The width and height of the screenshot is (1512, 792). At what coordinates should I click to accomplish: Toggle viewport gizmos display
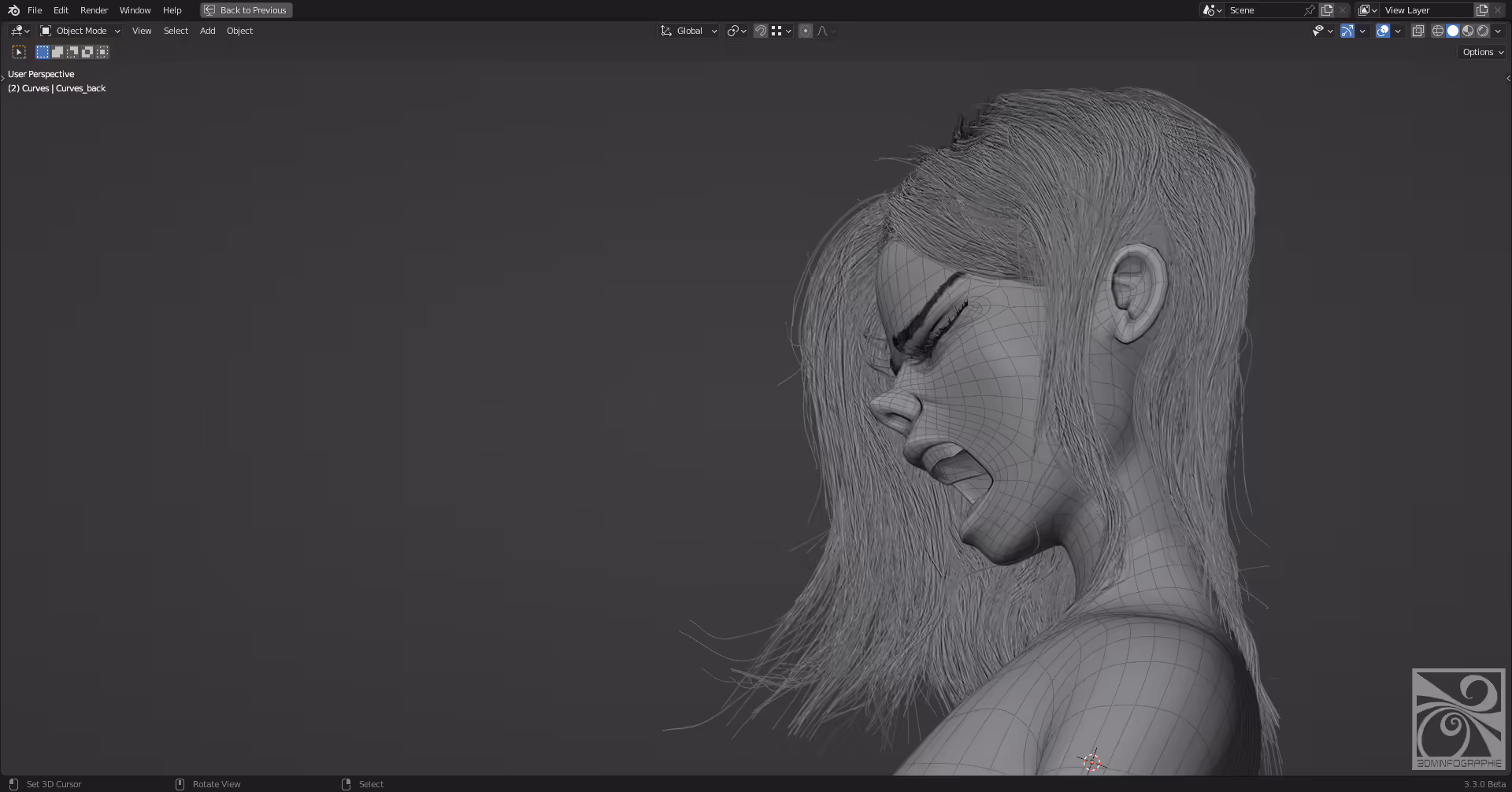click(x=1347, y=31)
